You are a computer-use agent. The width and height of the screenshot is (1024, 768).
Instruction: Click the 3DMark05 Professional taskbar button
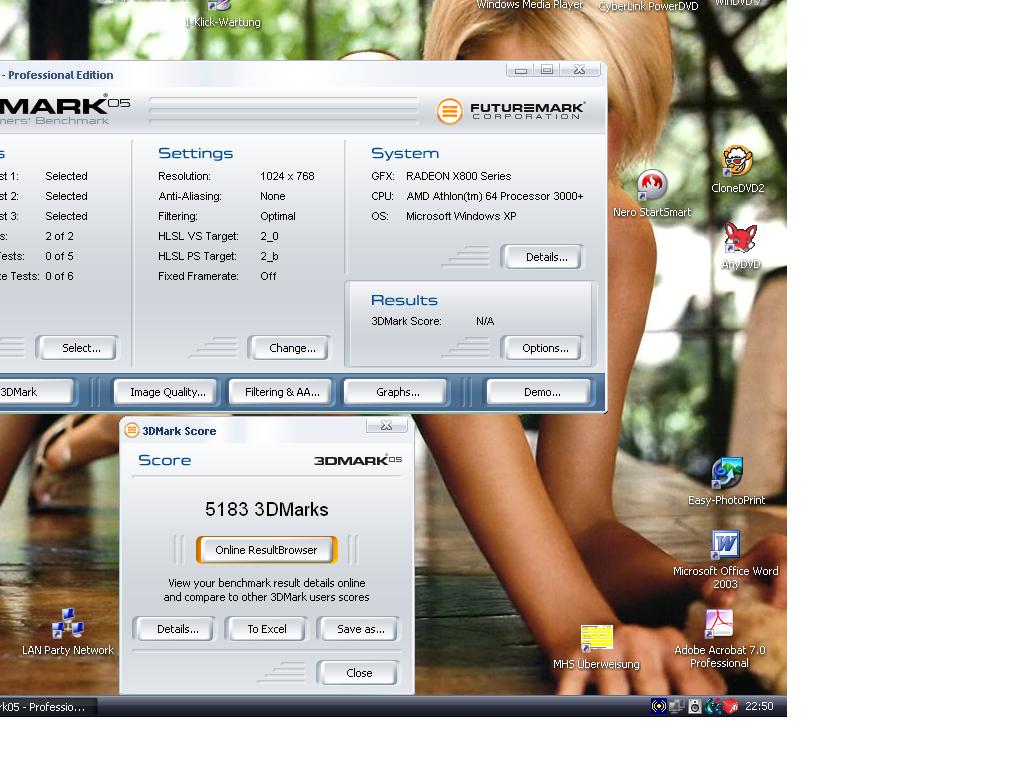pyautogui.click(x=47, y=707)
